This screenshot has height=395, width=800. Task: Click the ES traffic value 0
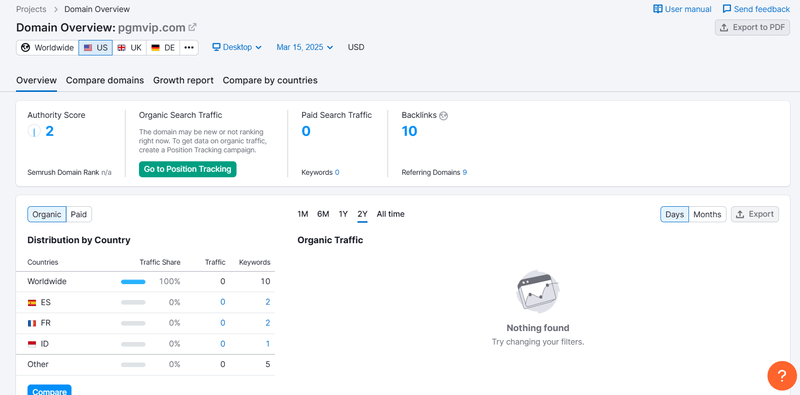tap(223, 302)
